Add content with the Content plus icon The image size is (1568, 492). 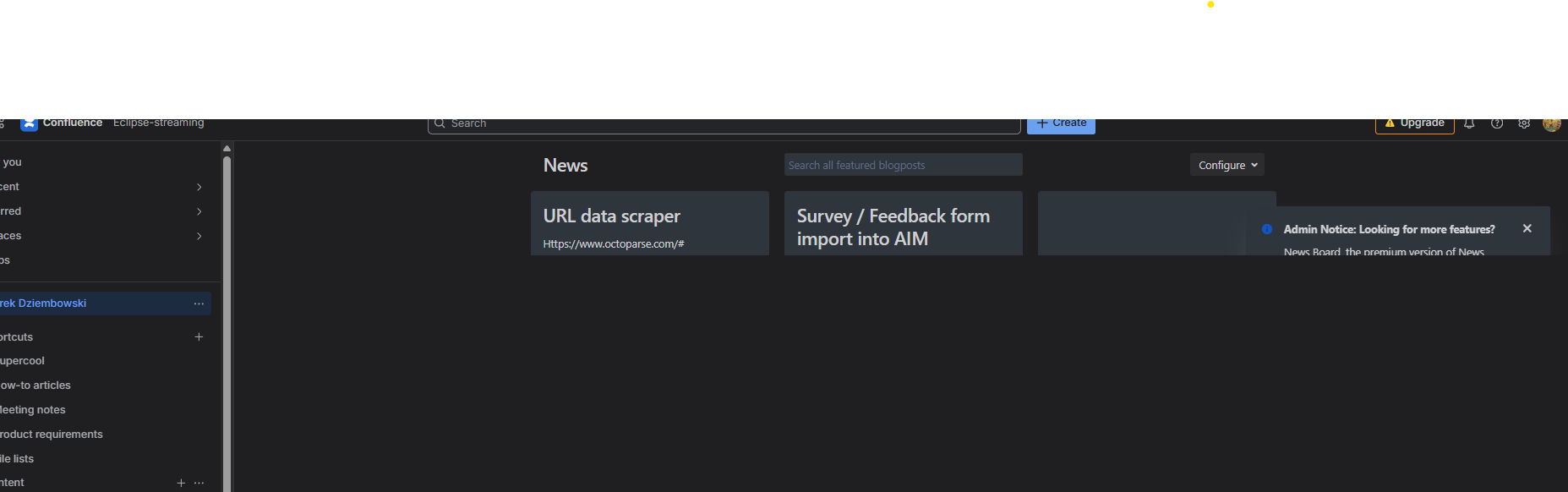181,483
